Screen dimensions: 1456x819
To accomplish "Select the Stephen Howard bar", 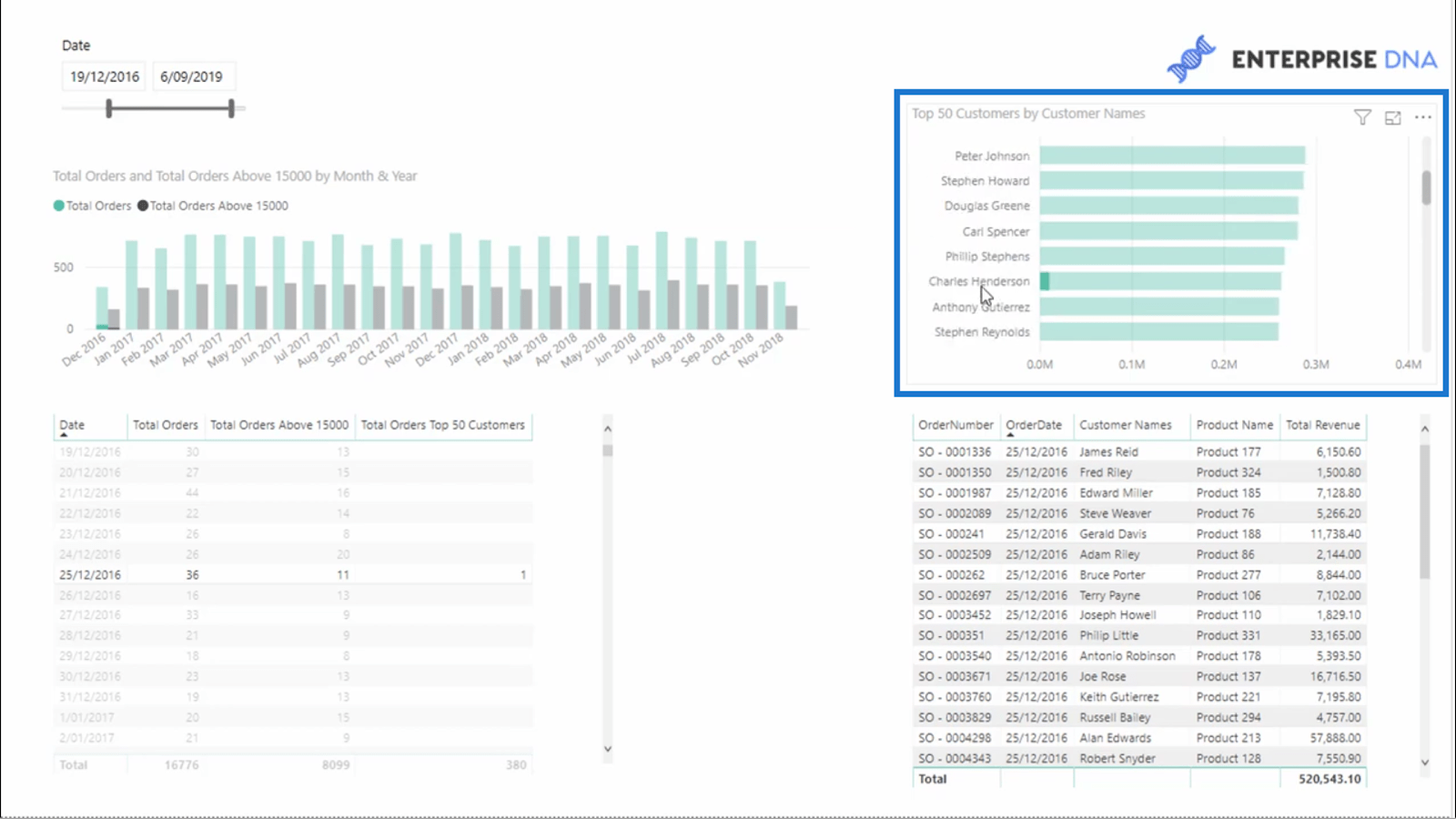I will [x=1171, y=181].
